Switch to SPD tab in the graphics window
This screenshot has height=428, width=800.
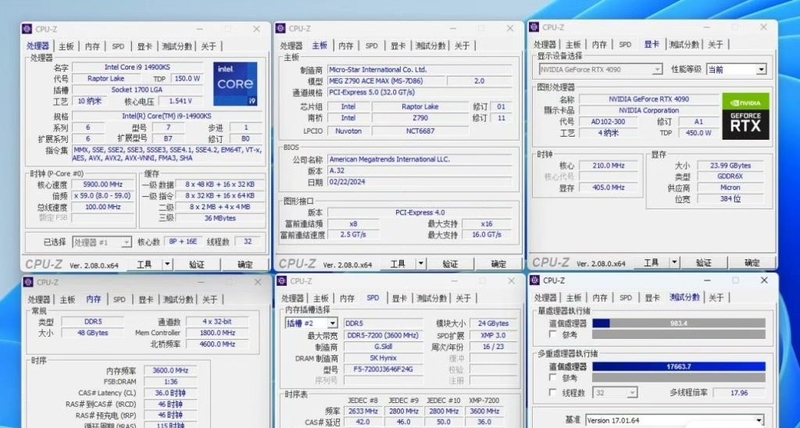point(625,45)
